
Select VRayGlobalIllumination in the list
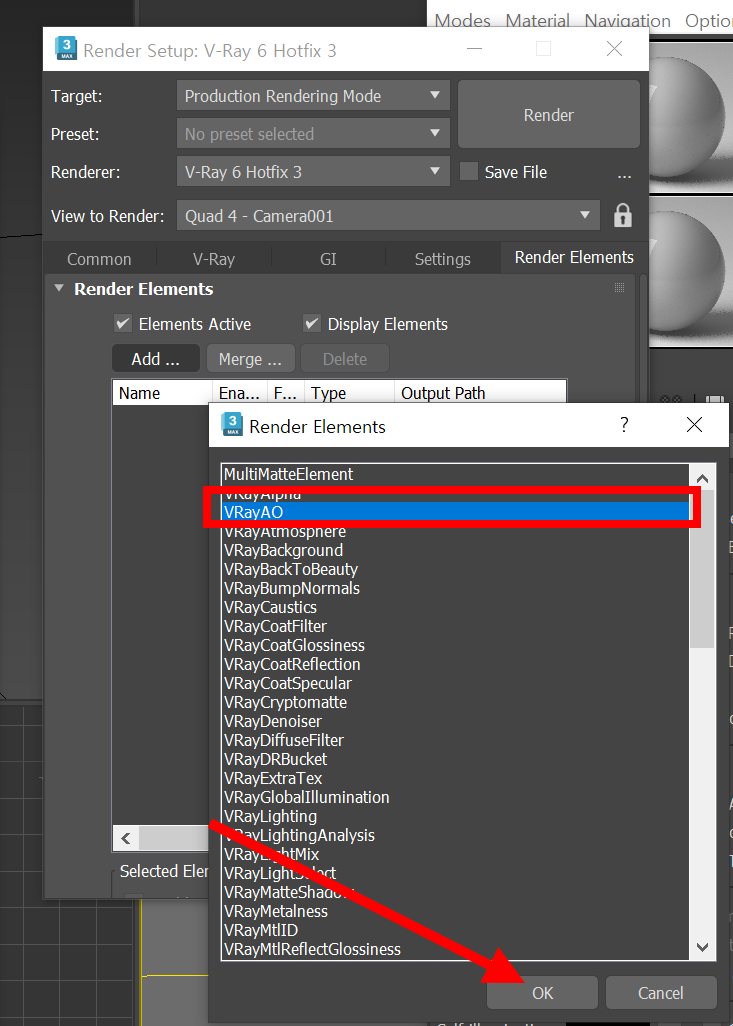(456, 796)
